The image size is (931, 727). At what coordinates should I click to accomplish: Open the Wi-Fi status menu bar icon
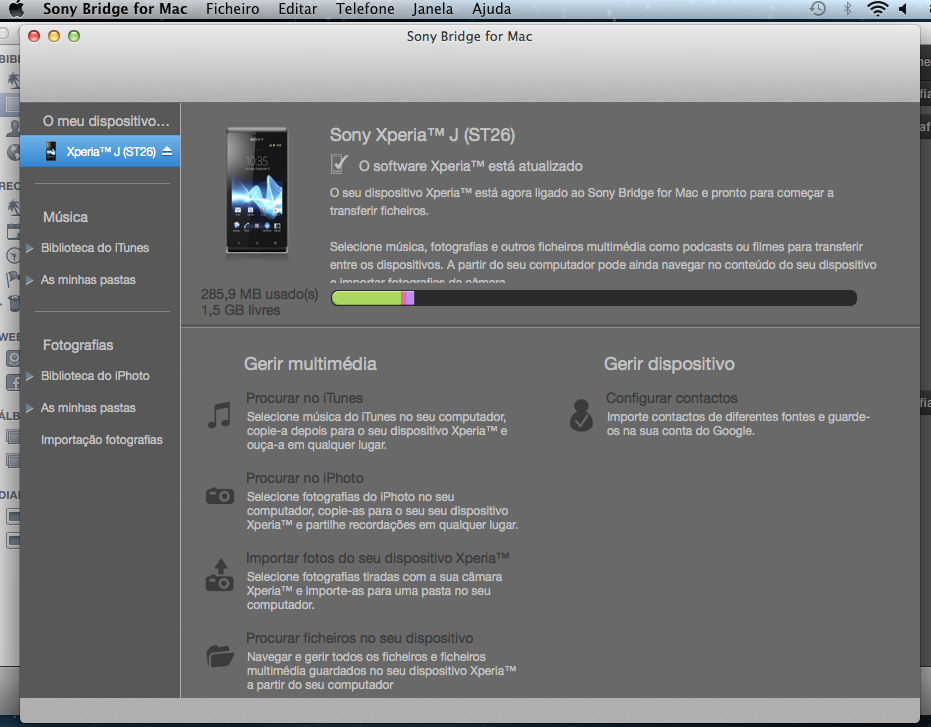878,9
